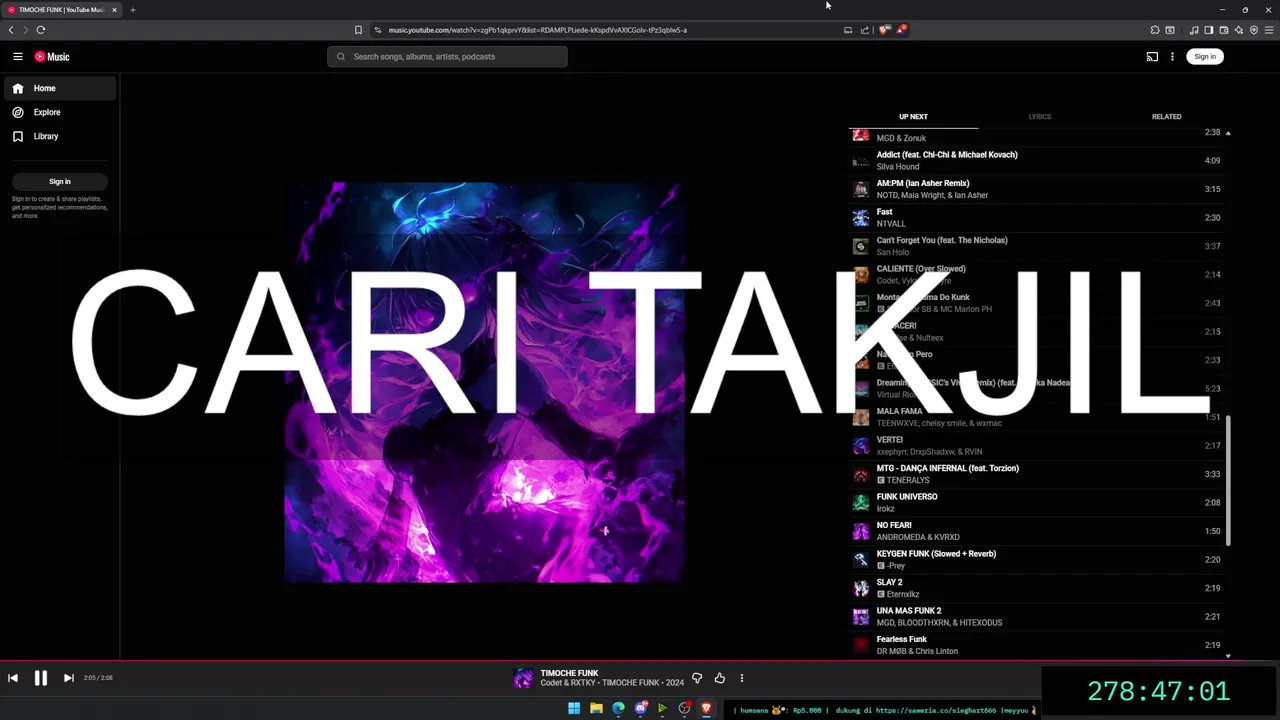Play Fast by N1VALL from queue
Viewport: 1280px width, 720px height.
coord(1035,217)
